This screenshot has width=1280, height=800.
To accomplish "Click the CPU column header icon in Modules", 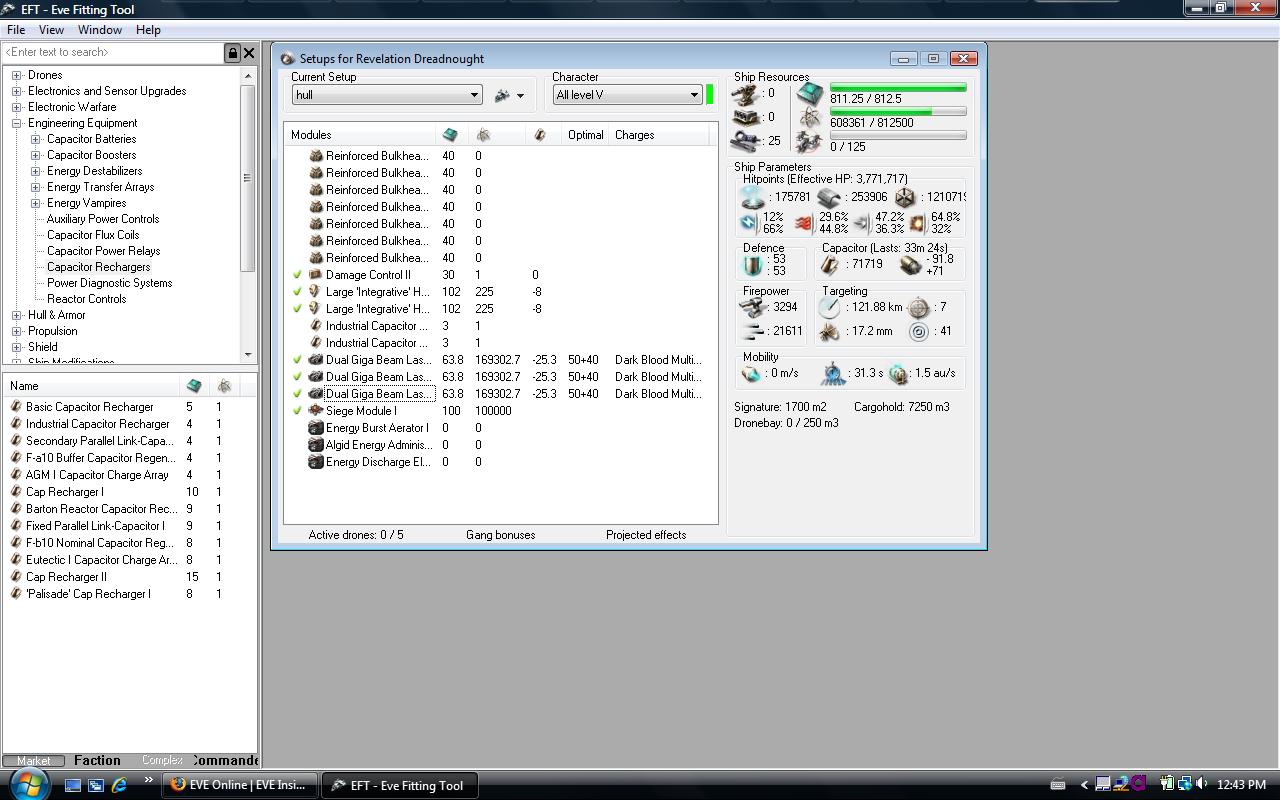I will pos(450,135).
